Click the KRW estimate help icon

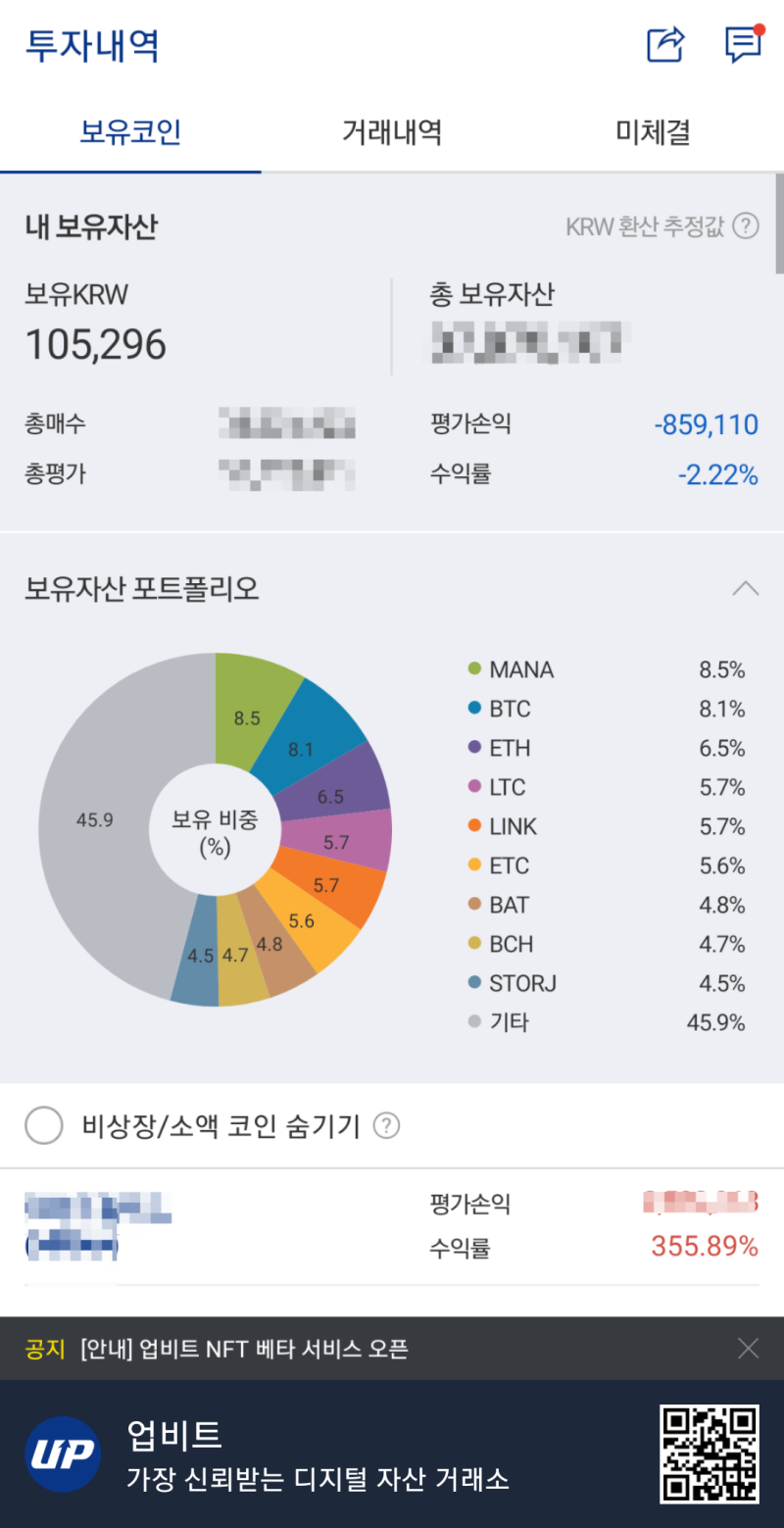(x=746, y=226)
